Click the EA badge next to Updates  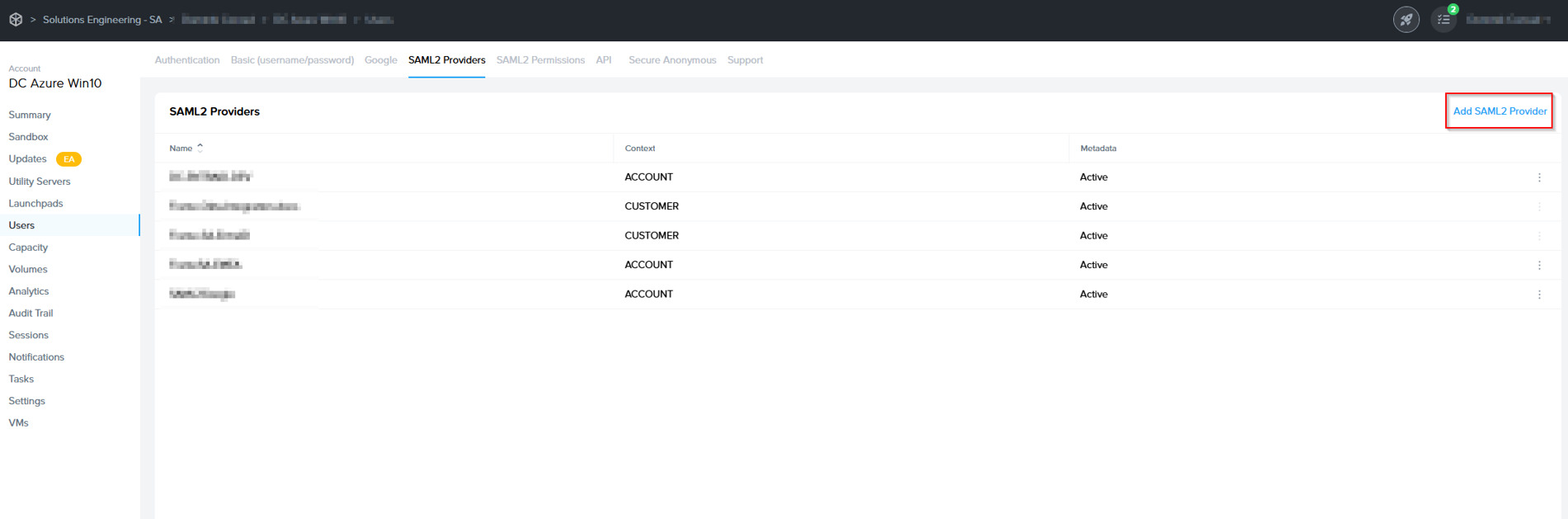68,159
